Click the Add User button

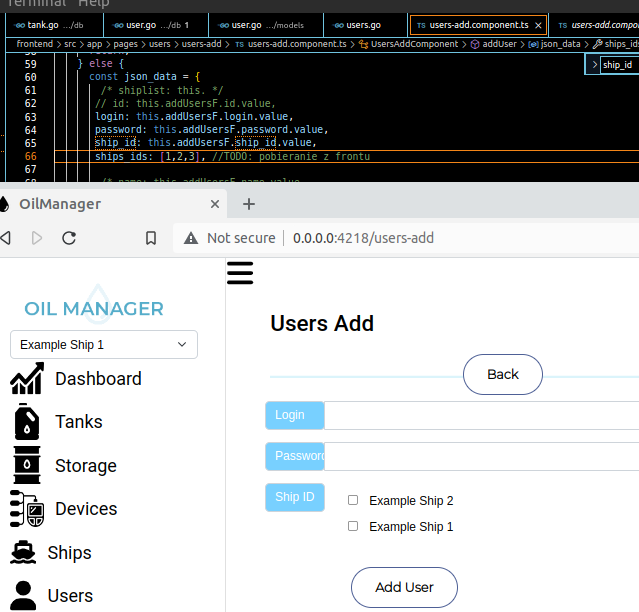[404, 587]
